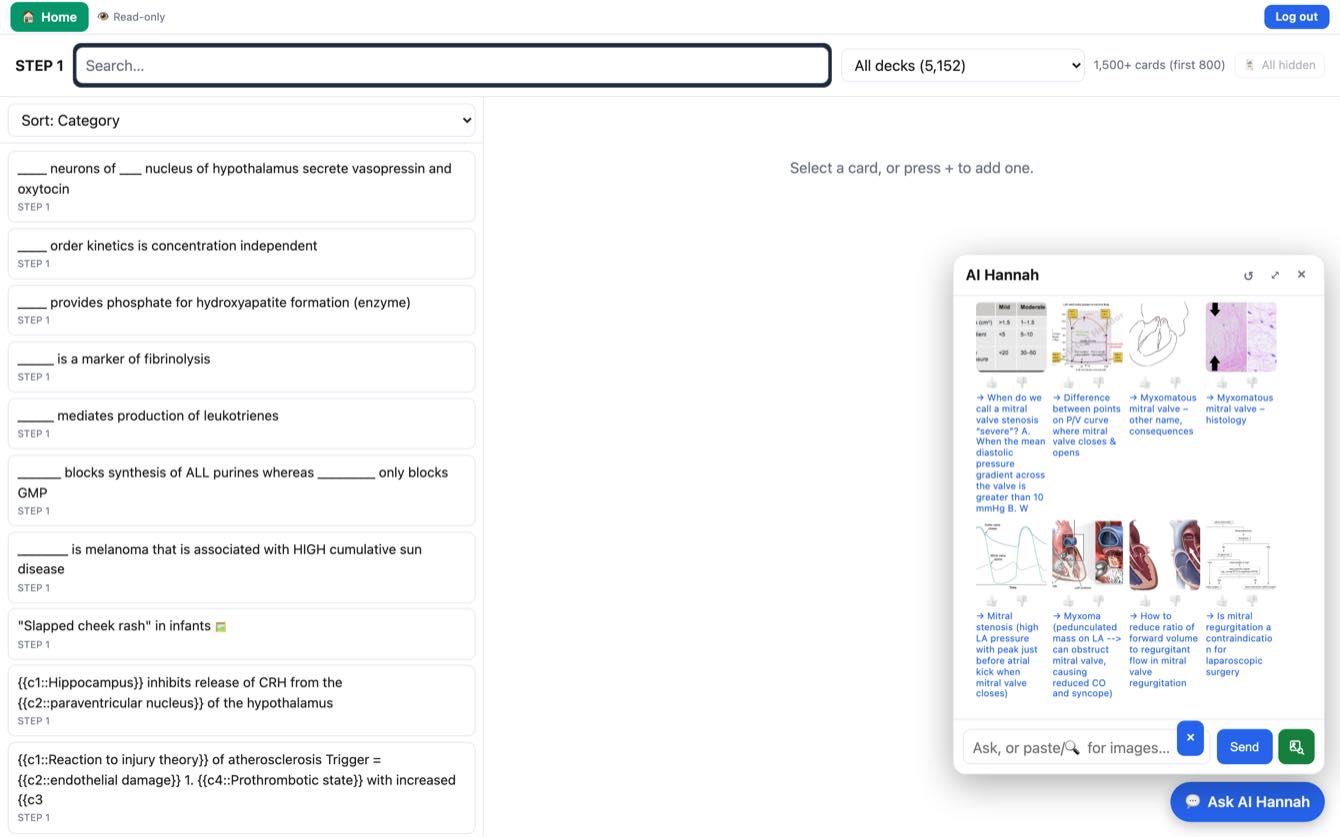Viewport: 1340px width, 837px height.
Task: Select the 'marker of fibrinolysis' card
Action: click(x=241, y=367)
